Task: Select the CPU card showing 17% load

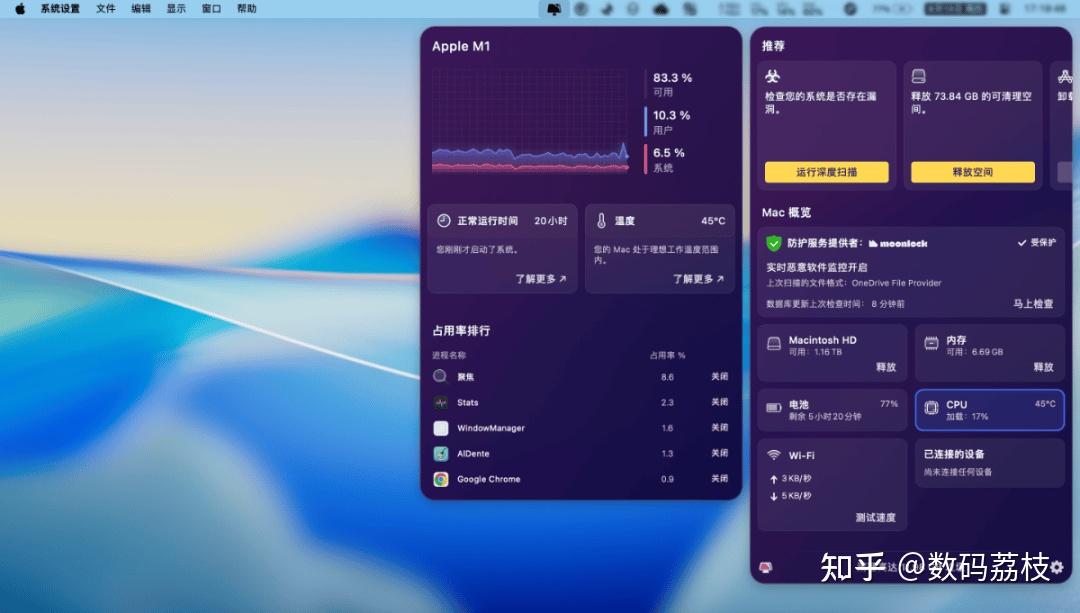Action: [x=990, y=410]
